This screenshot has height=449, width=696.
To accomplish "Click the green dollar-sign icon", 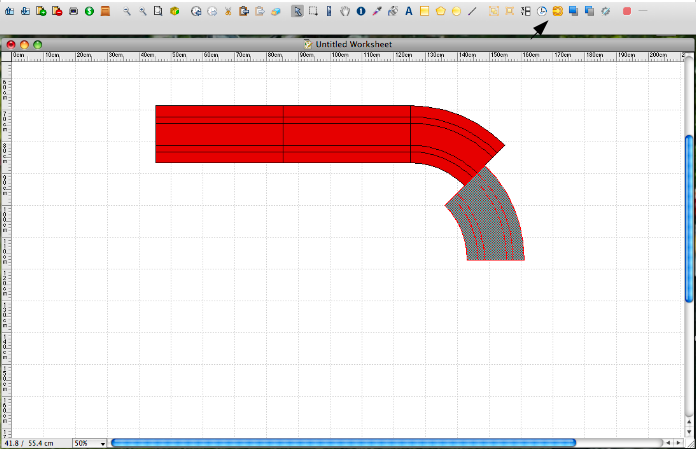I will coord(89,11).
